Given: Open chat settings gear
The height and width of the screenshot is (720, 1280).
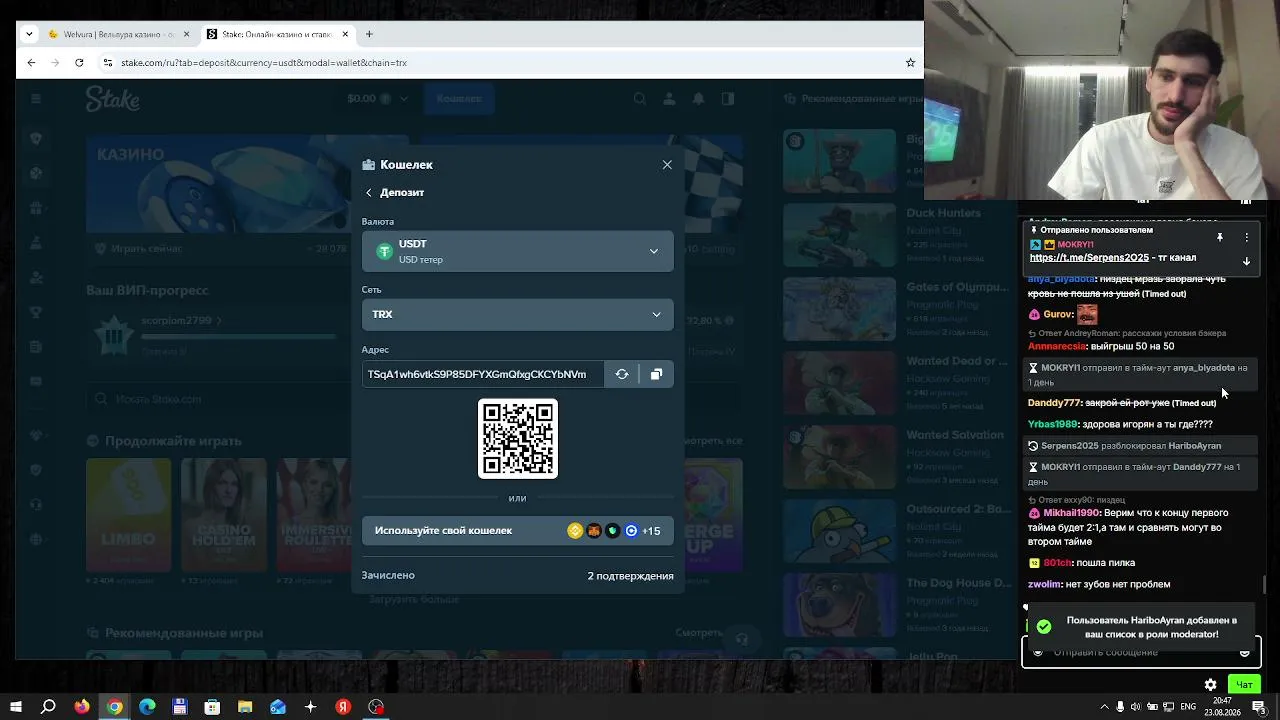Looking at the screenshot, I should 1210,685.
